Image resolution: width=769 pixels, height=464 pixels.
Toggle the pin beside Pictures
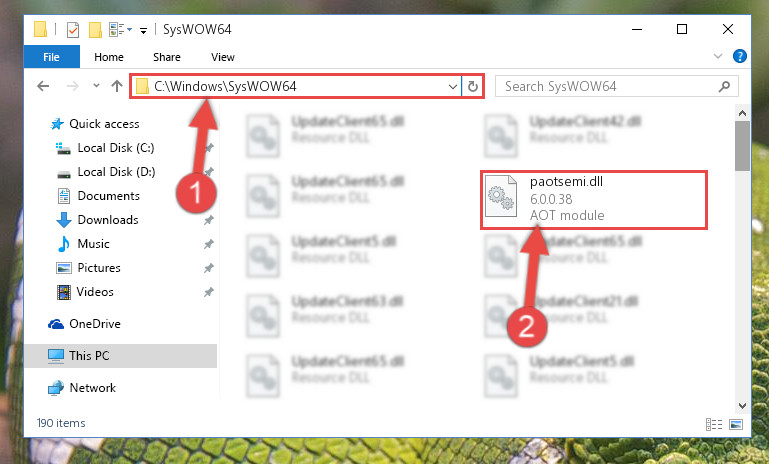[x=209, y=268]
